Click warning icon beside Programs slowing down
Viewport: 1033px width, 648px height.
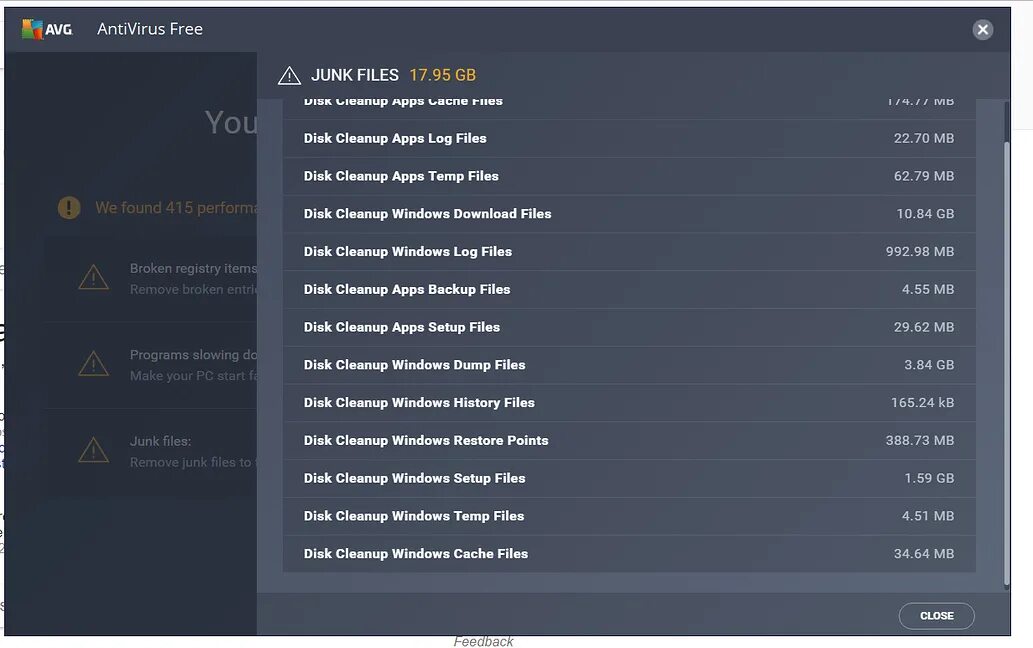pyautogui.click(x=94, y=364)
